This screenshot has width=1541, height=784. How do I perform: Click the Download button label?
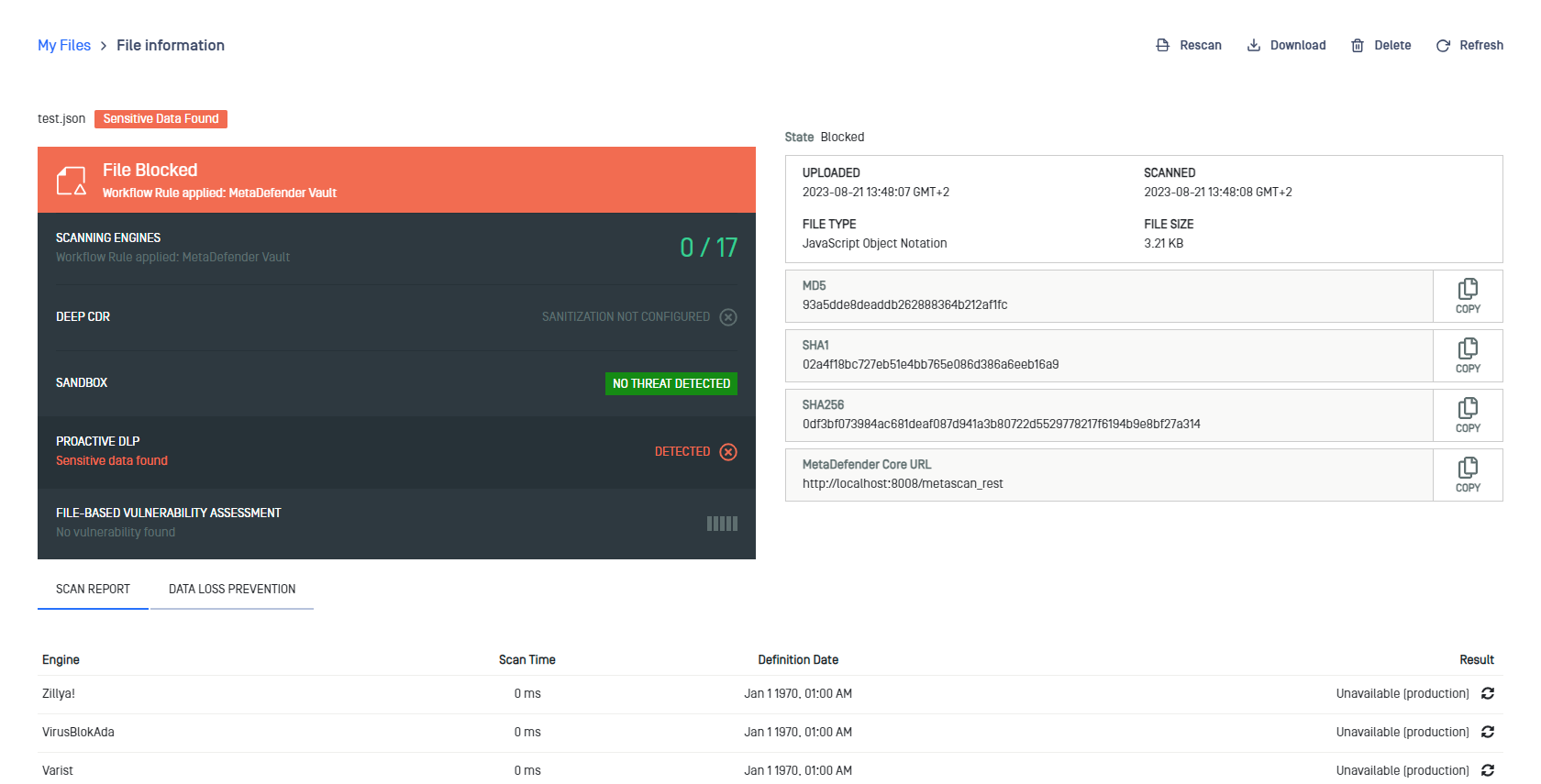1298,45
